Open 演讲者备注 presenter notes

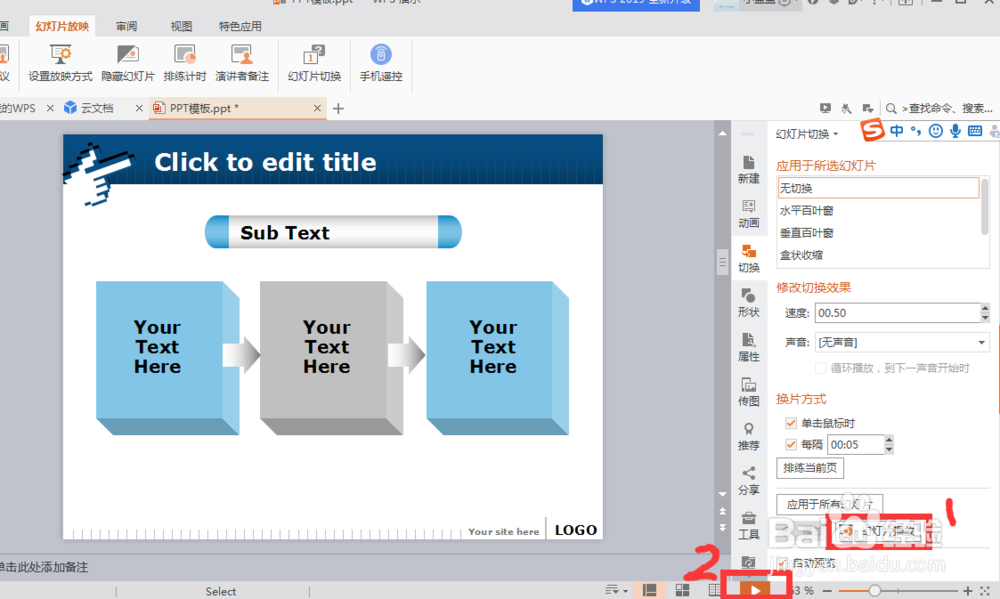[x=242, y=63]
